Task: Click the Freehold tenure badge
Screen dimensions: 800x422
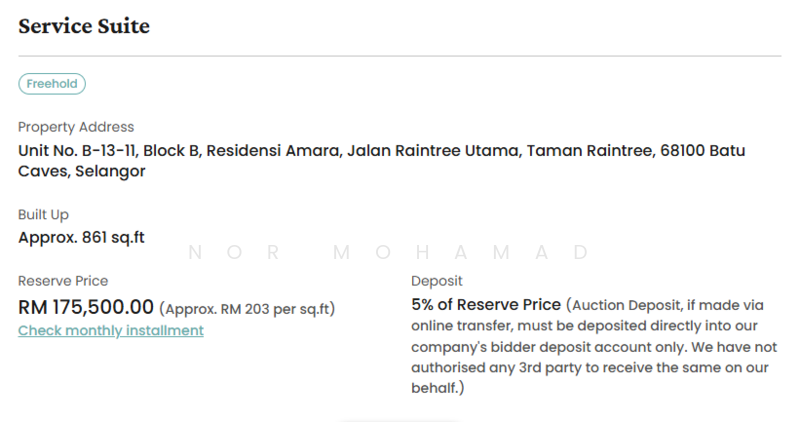Action: coord(52,84)
